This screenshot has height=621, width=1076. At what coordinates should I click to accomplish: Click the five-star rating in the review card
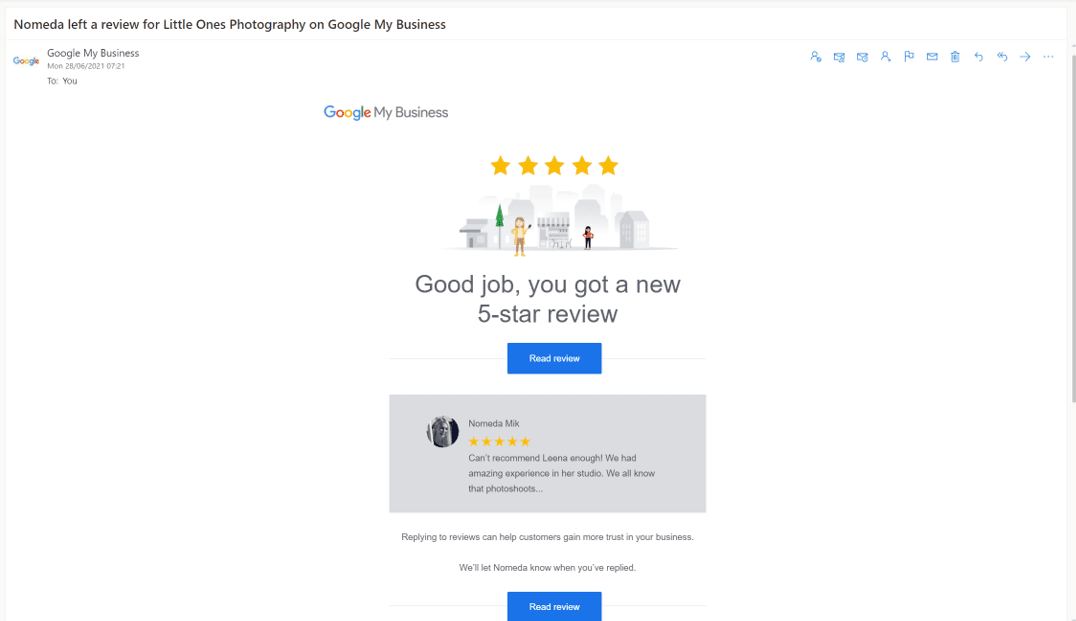[x=500, y=441]
